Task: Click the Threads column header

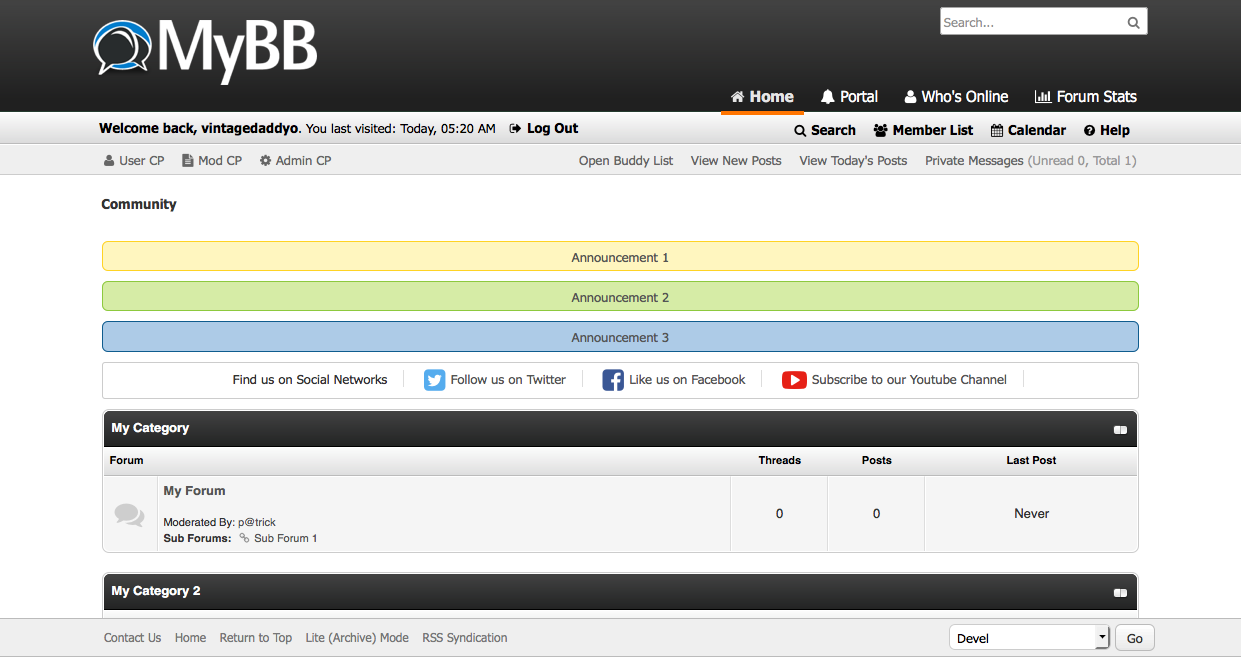Action: 779,461
